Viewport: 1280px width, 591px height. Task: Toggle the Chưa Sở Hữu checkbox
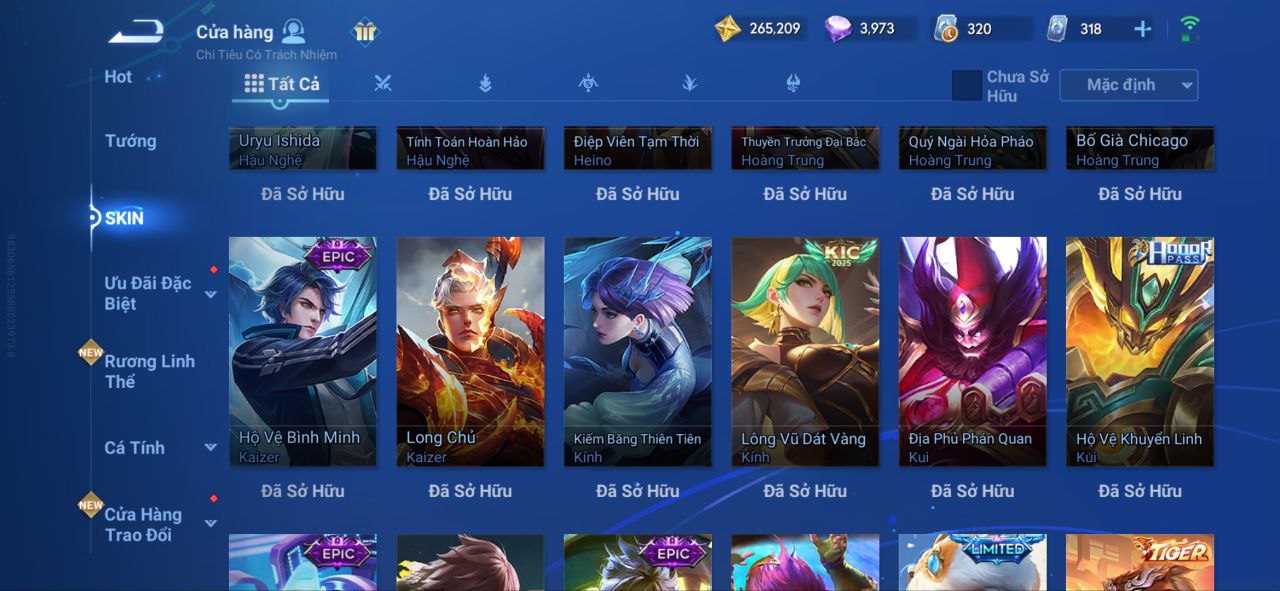(x=967, y=85)
